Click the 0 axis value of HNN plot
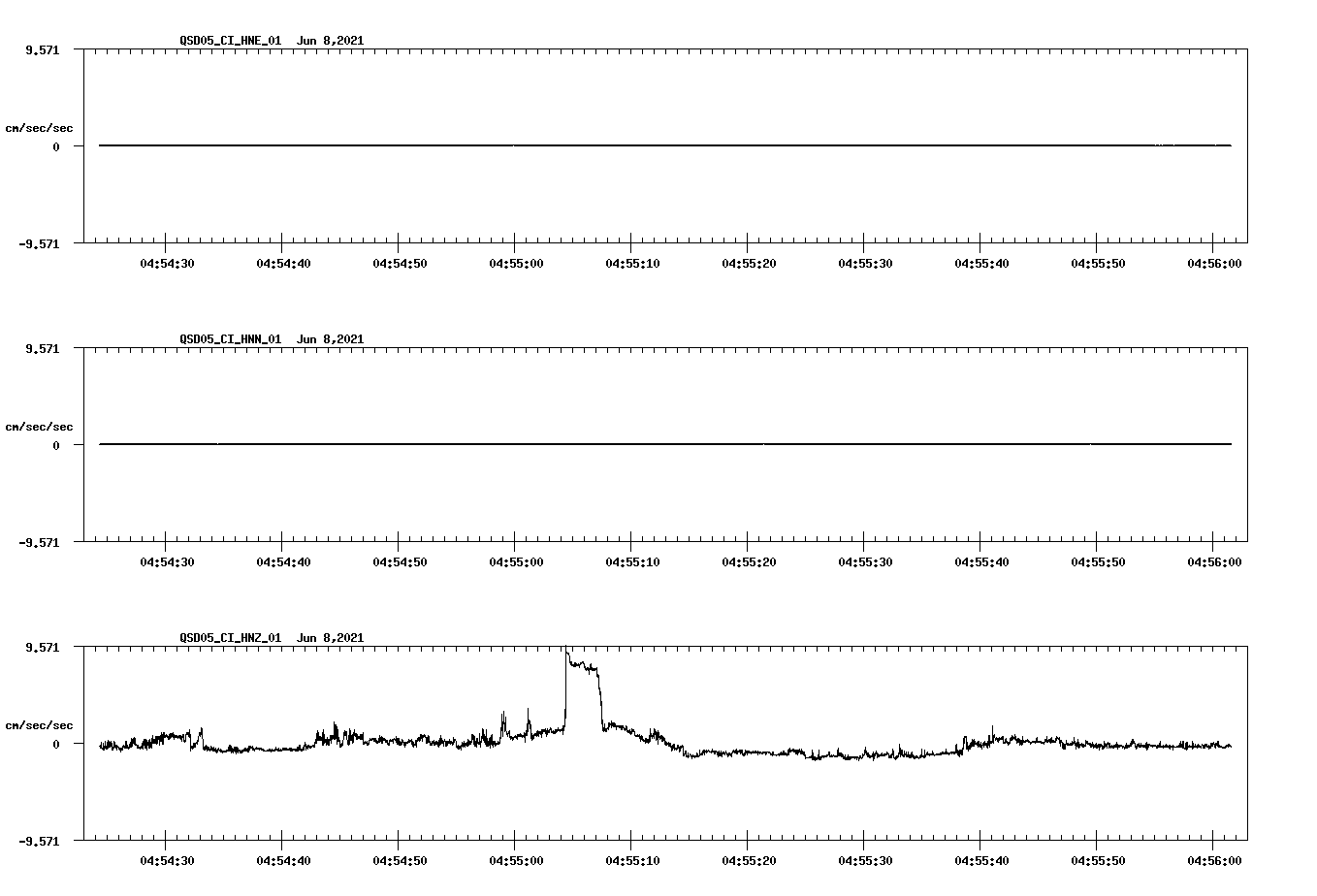 click(56, 446)
